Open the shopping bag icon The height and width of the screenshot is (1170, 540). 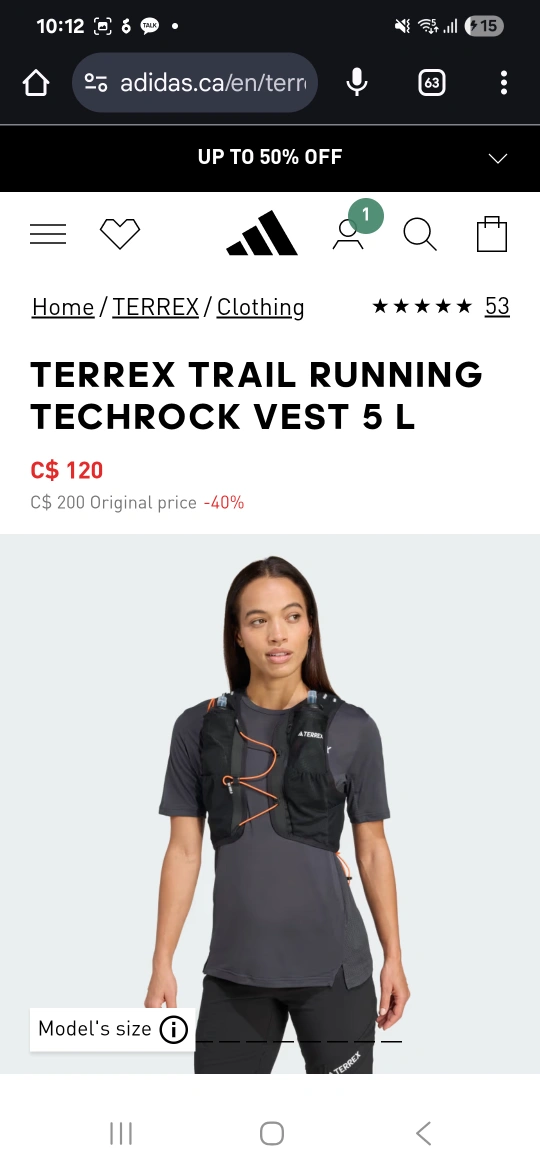pos(492,234)
